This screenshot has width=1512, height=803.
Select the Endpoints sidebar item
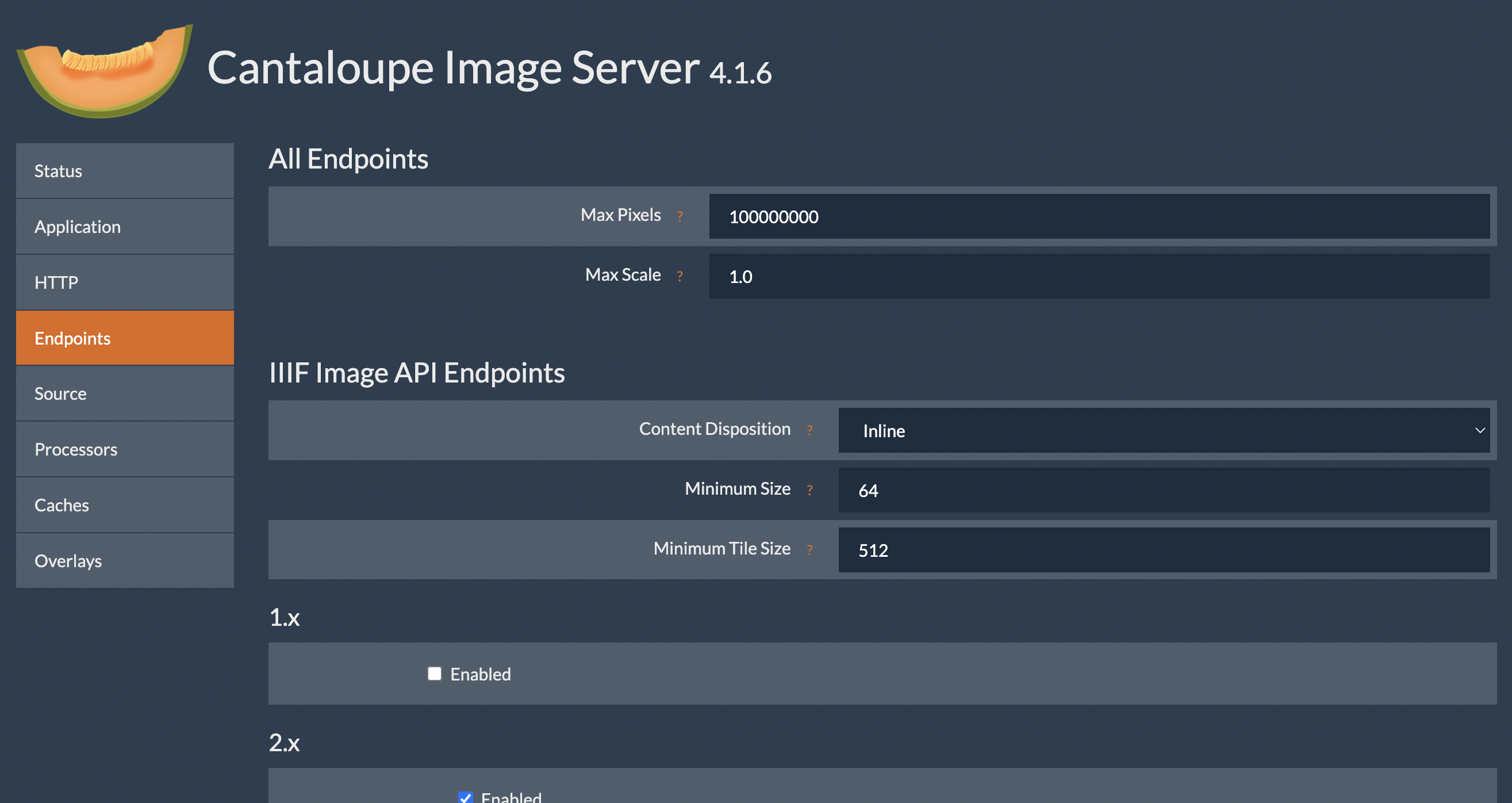[125, 338]
